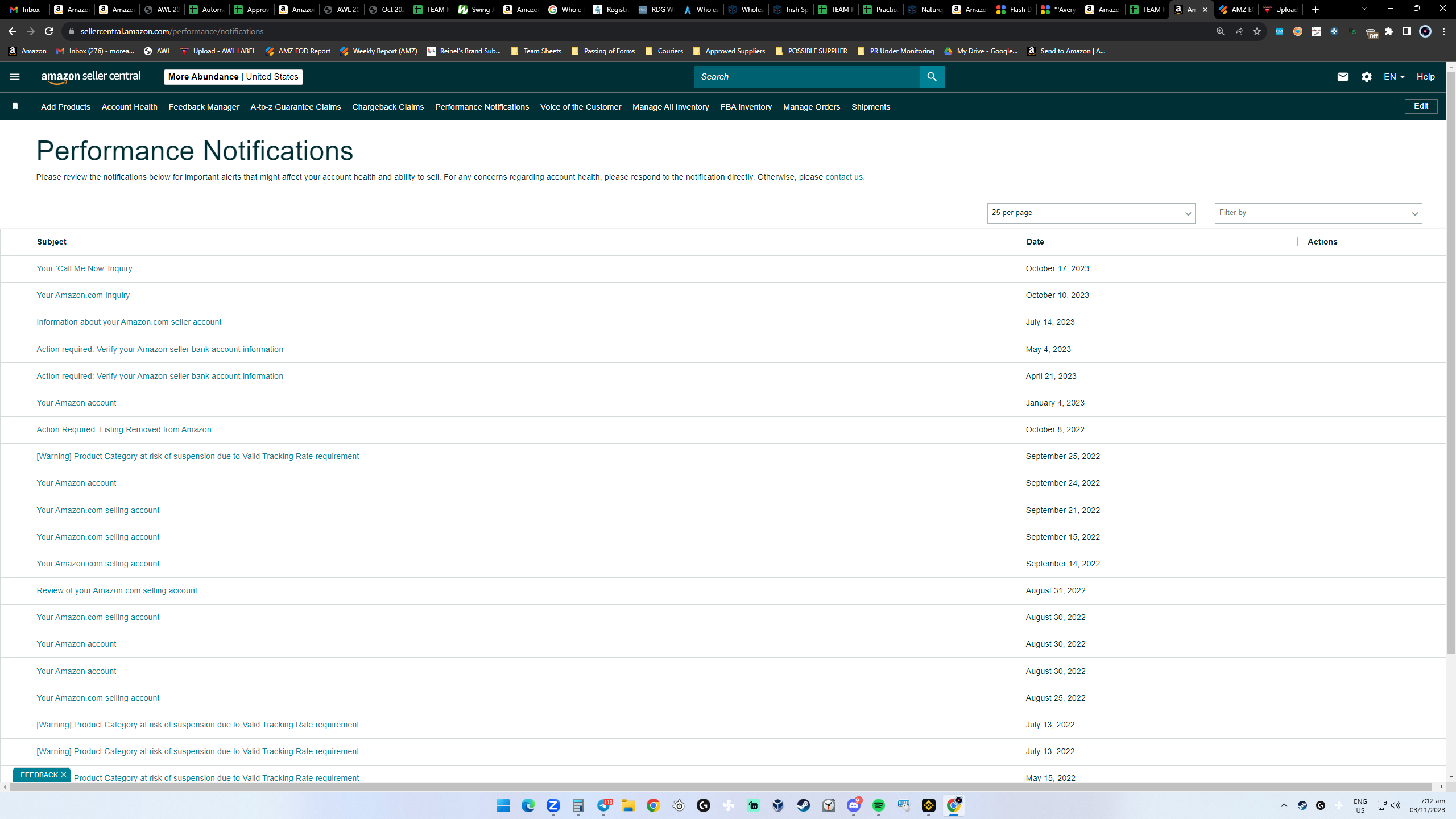The image size is (1456, 819).
Task: Open 'Review of your Amazon.com selling account'
Action: [117, 591]
